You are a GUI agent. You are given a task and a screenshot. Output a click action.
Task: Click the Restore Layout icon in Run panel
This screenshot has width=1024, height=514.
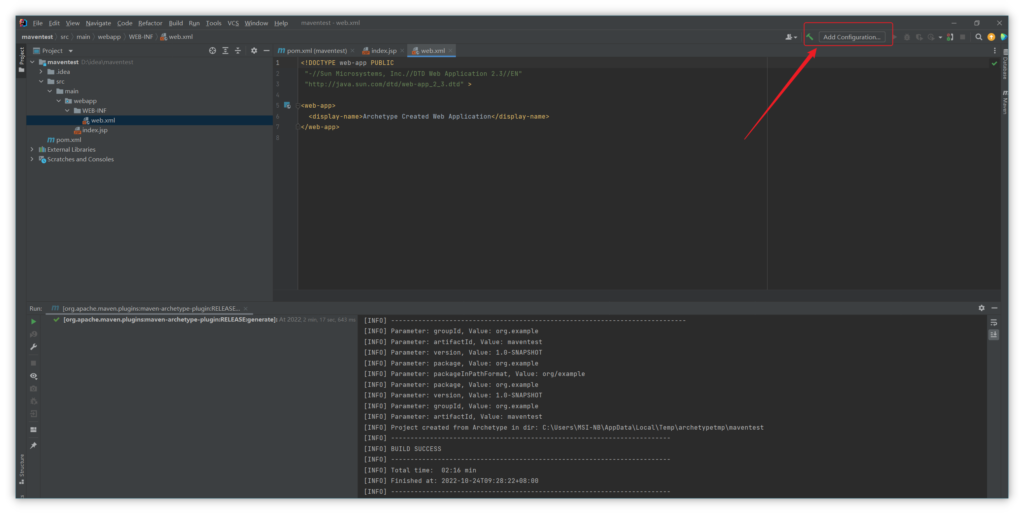pos(33,430)
